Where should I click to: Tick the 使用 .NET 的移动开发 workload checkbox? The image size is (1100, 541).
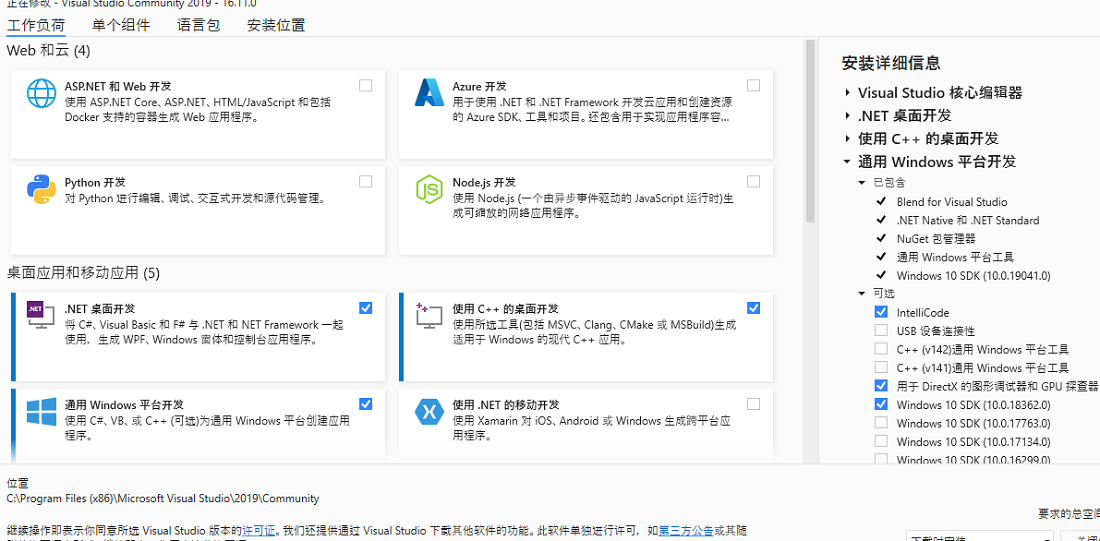pos(753,404)
